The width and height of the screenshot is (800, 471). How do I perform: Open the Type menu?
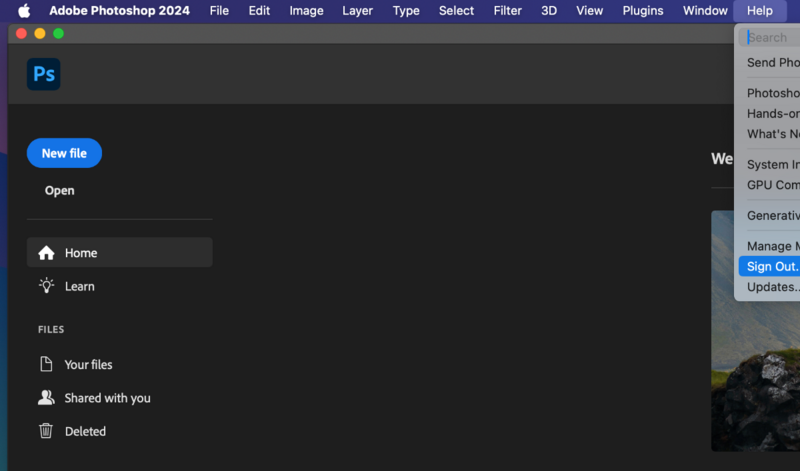[406, 11]
